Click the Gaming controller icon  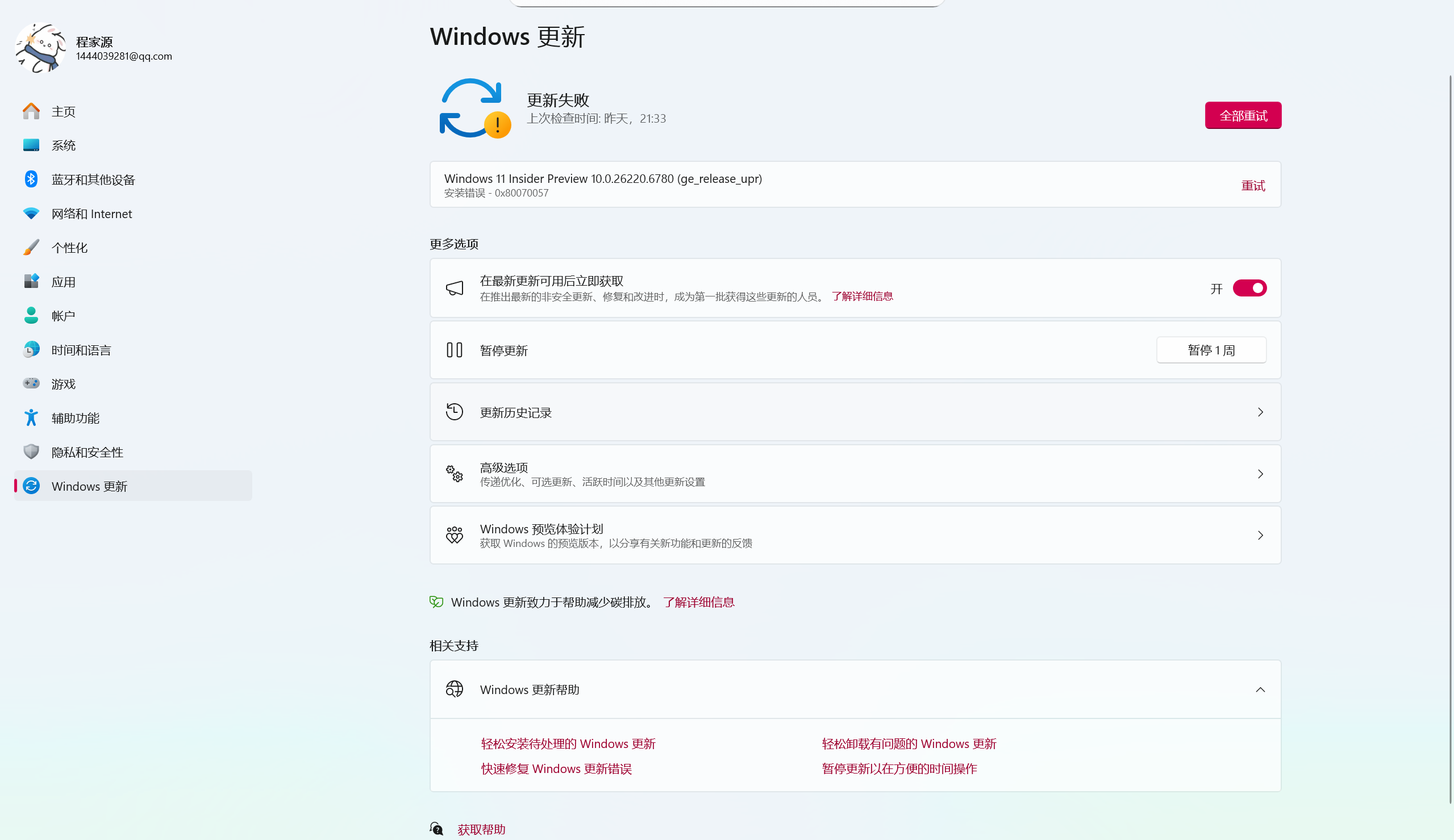pyautogui.click(x=31, y=384)
